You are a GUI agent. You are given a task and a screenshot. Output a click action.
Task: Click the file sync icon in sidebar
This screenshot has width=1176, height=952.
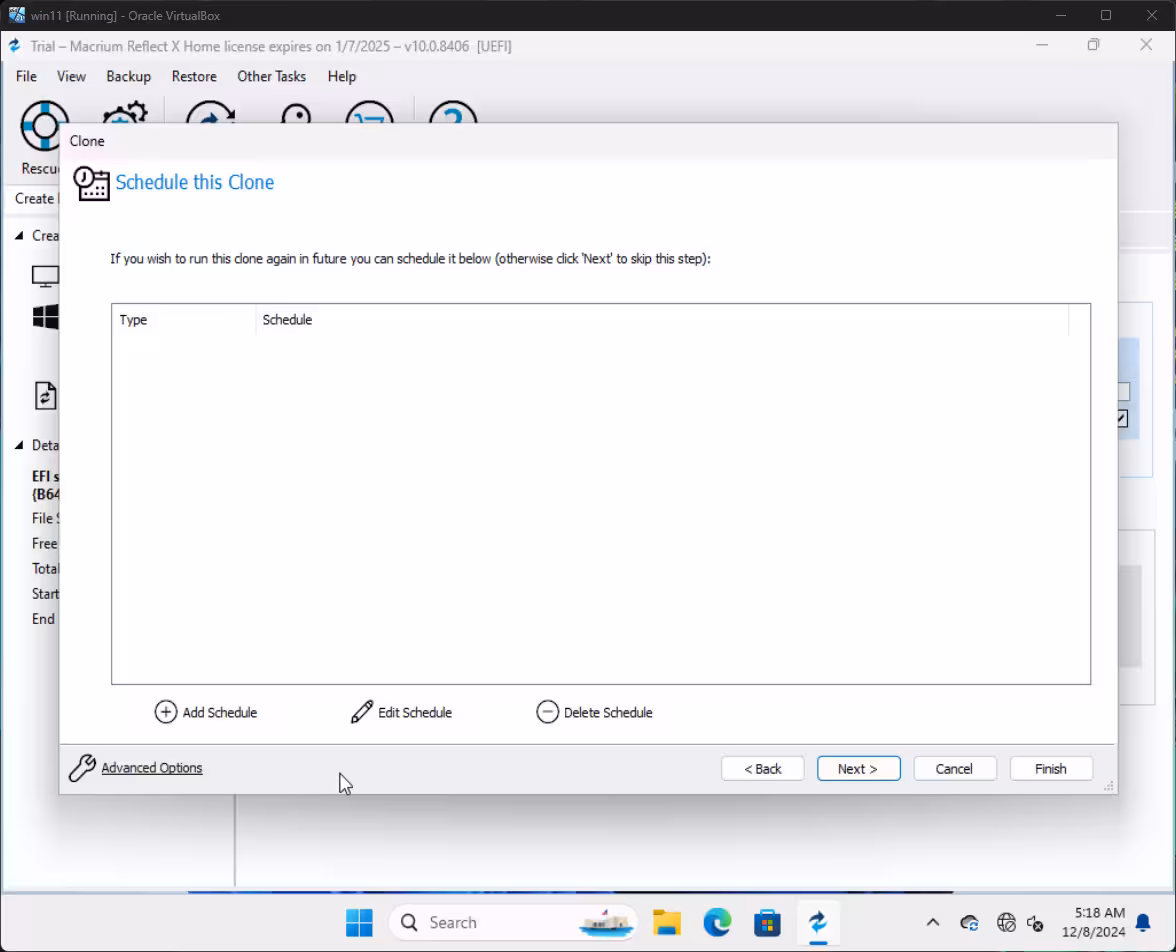46,395
